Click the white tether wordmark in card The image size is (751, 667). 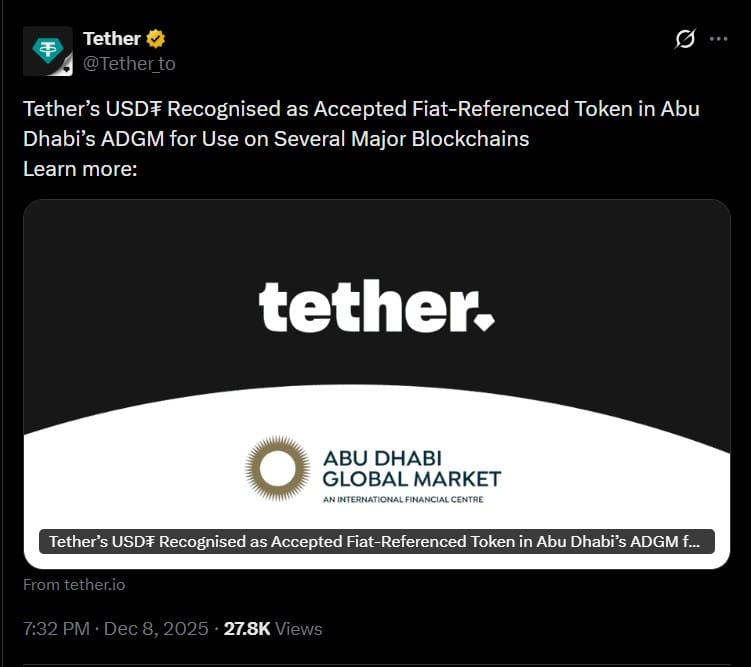point(362,306)
